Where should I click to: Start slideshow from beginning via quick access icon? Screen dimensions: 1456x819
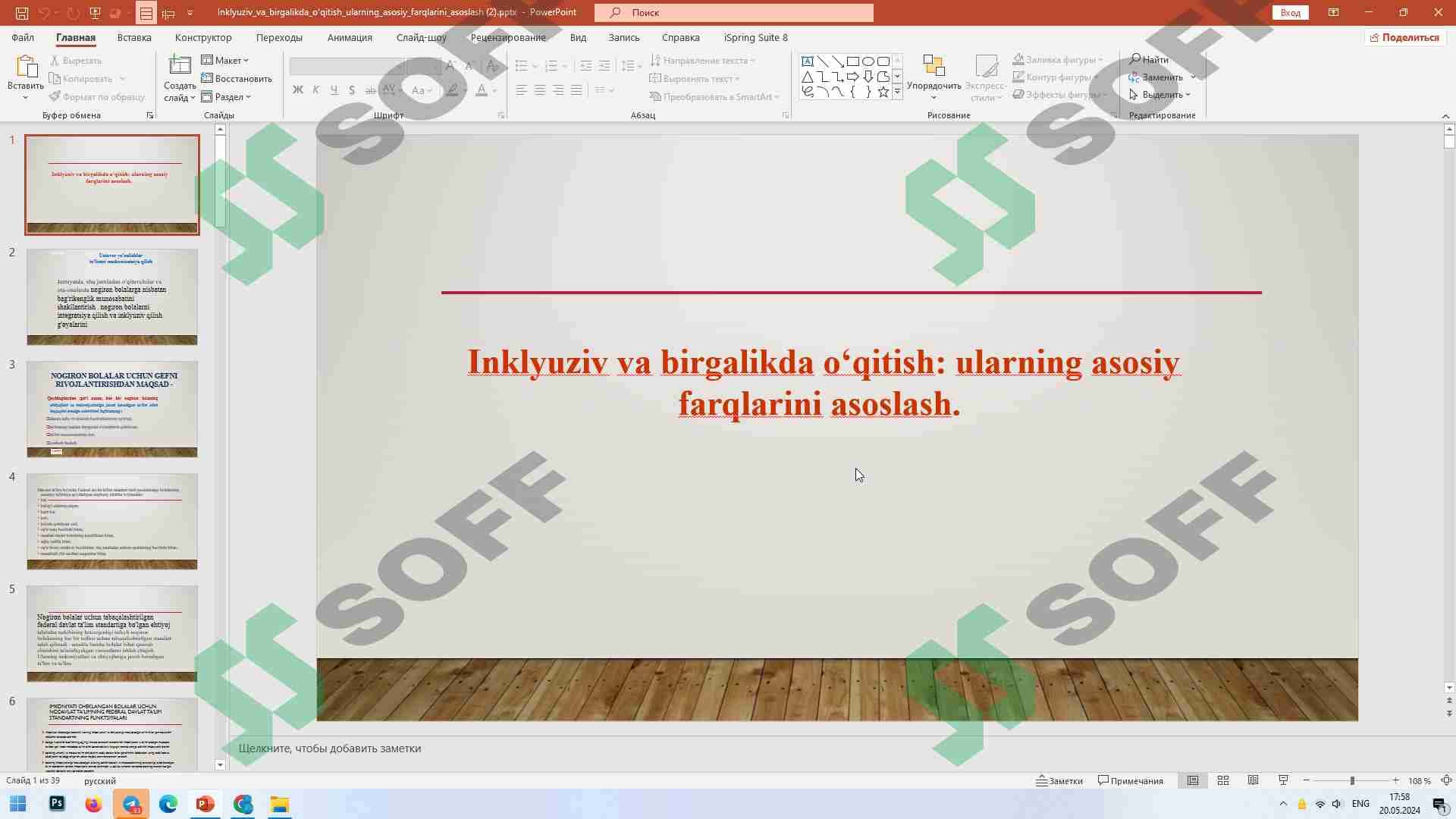coord(95,13)
